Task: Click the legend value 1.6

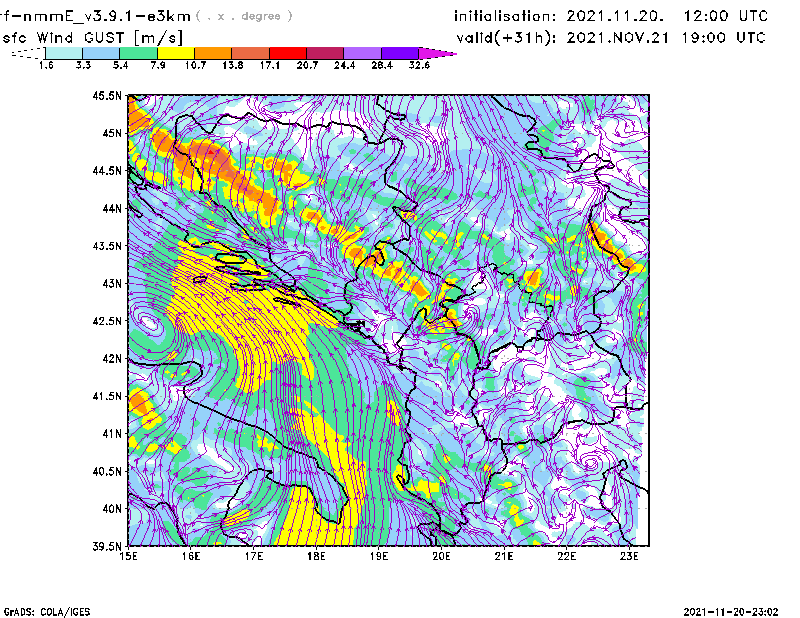Action: 46,65
